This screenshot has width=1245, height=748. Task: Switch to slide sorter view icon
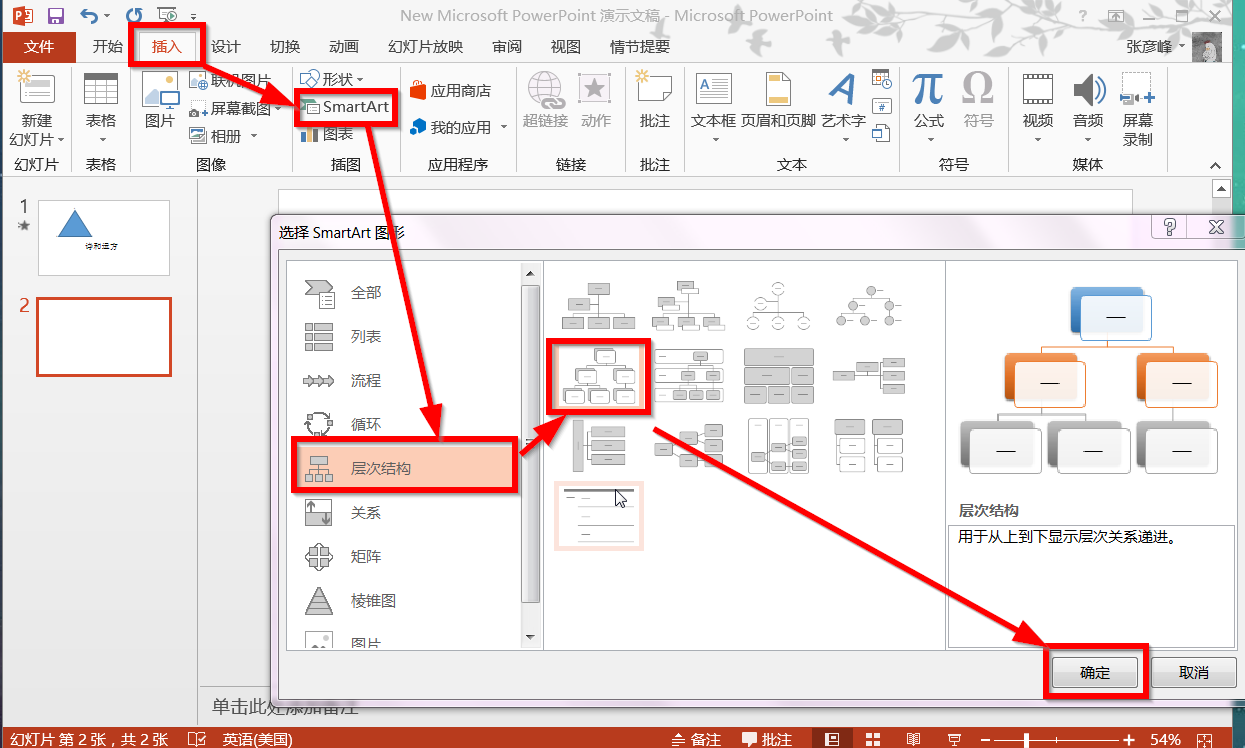872,739
